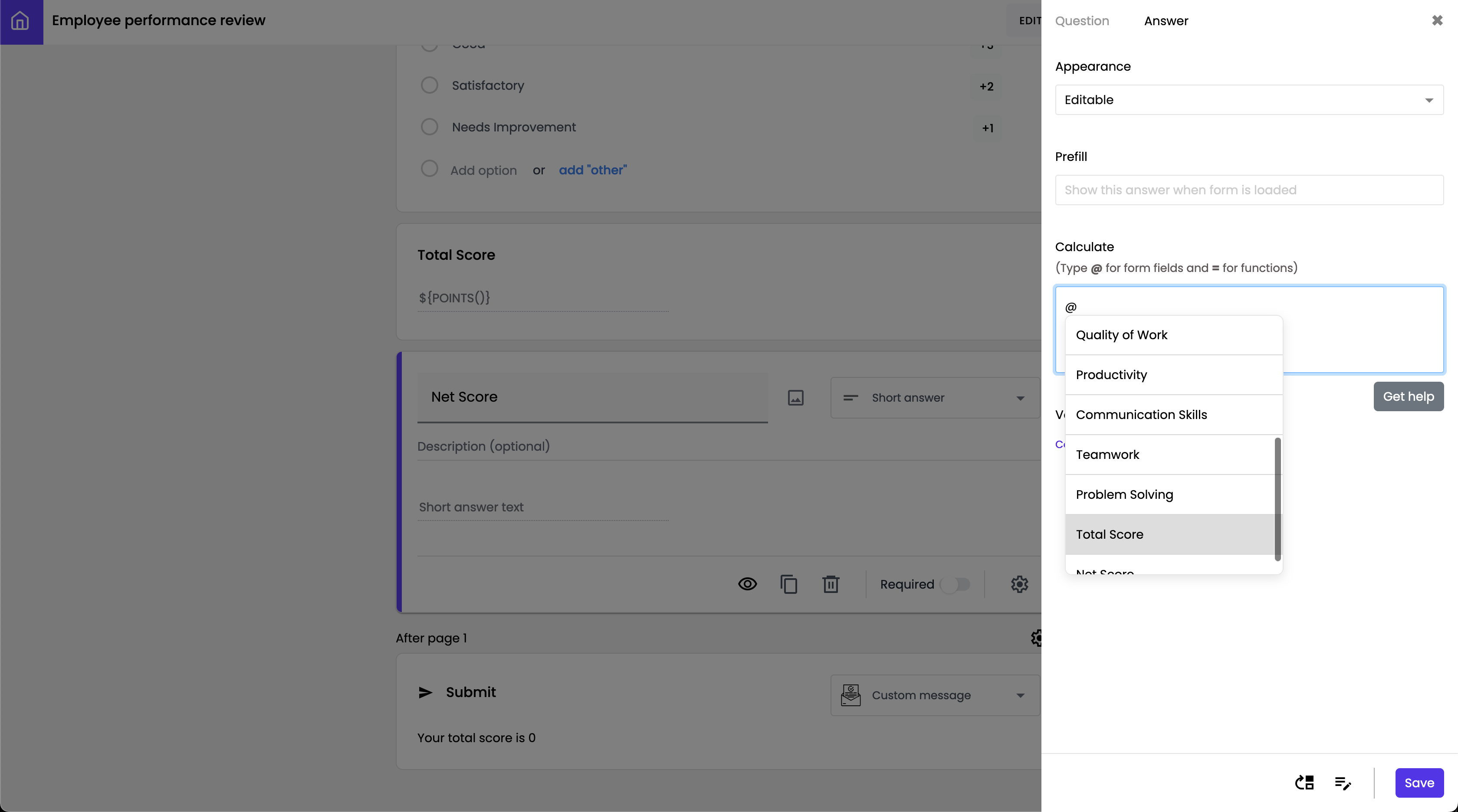Viewport: 1458px width, 812px height.
Task: Select the Needs Improvement radio button
Action: 429,128
